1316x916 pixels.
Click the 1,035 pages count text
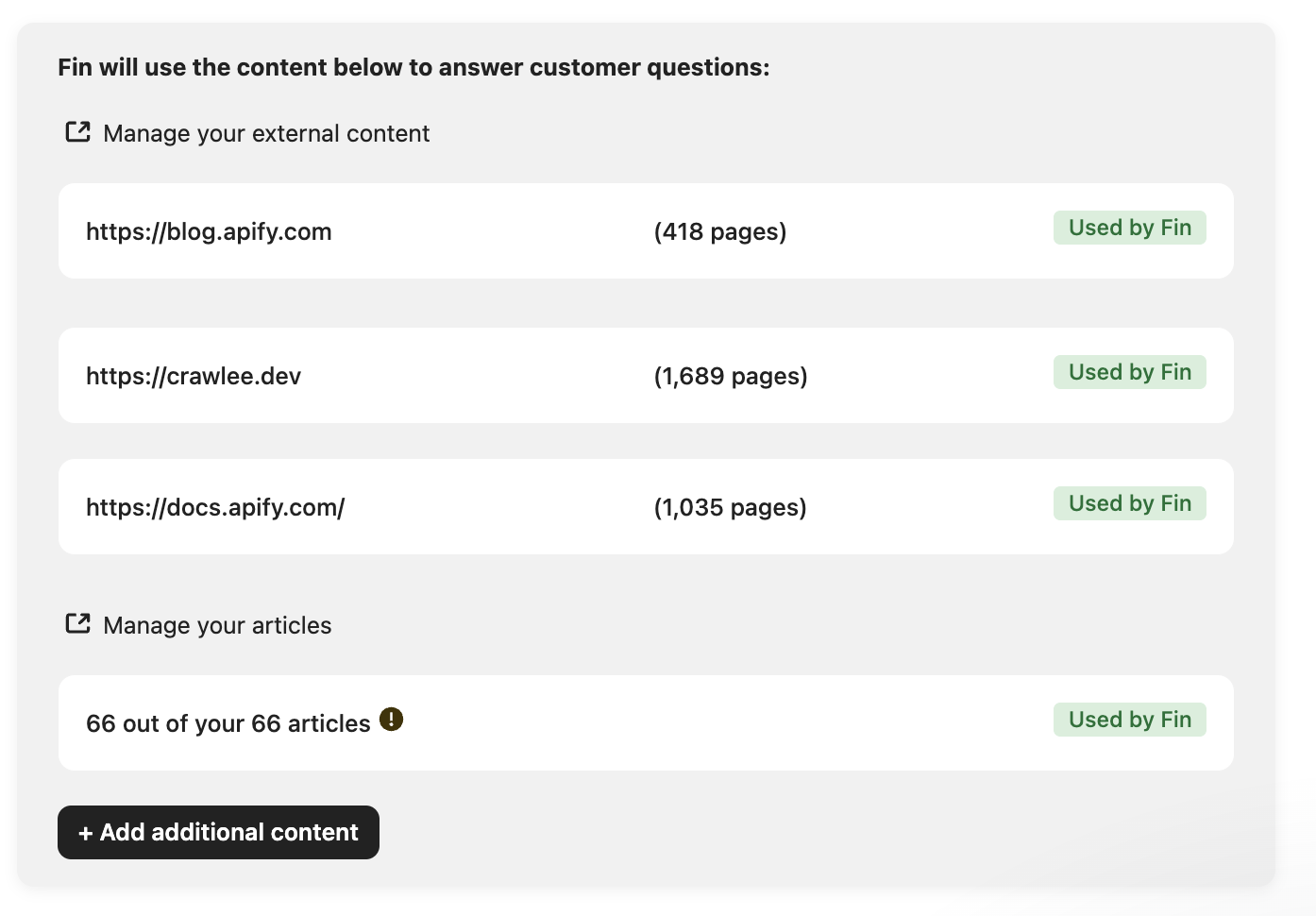click(730, 508)
